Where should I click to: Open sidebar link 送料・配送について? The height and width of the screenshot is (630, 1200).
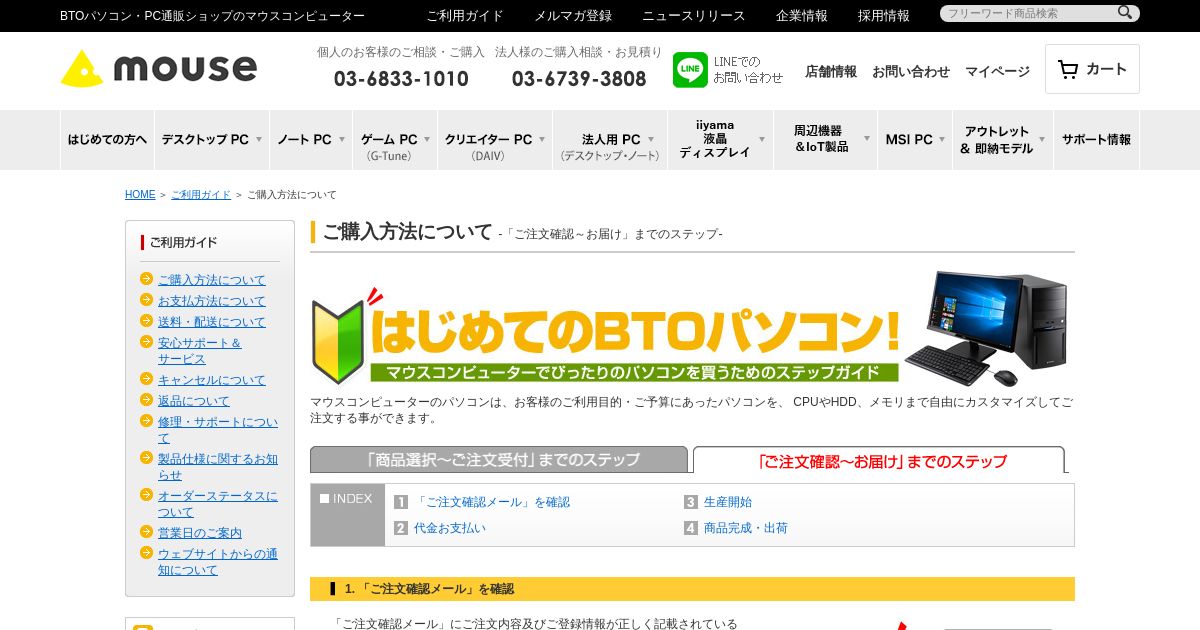tap(212, 322)
